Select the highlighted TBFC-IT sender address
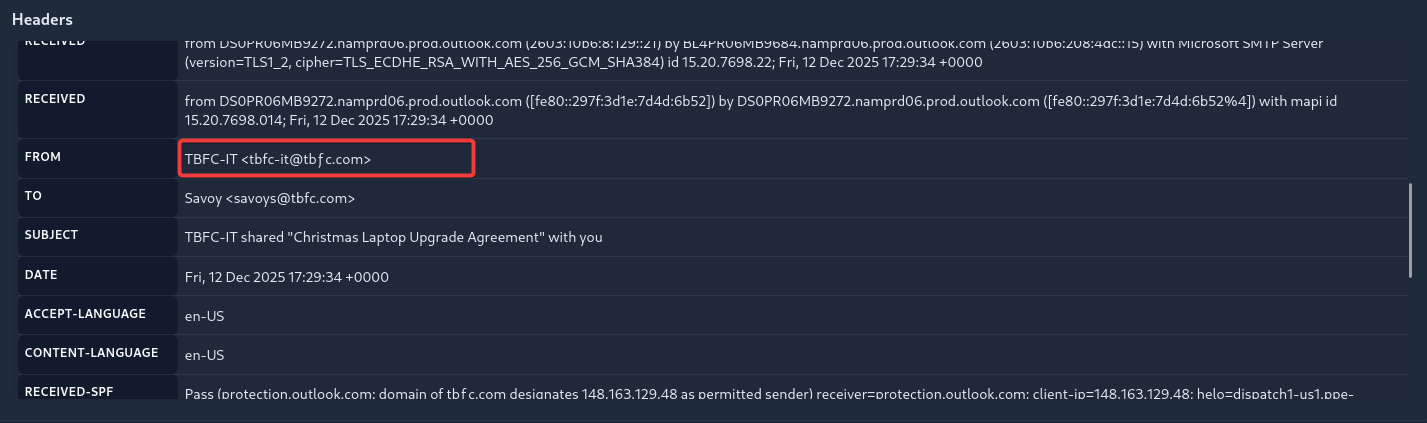Image resolution: width=1427 pixels, height=423 pixels. coord(278,159)
